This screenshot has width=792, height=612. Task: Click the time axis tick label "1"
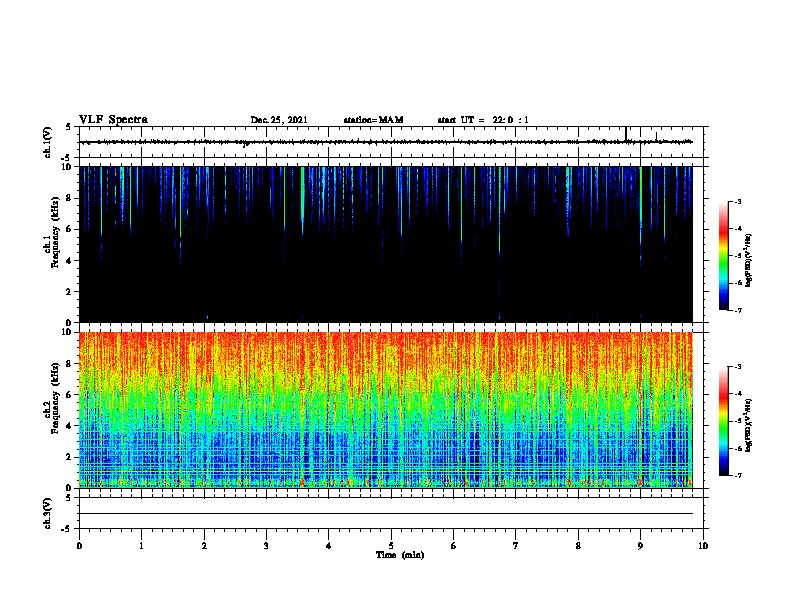(x=141, y=546)
